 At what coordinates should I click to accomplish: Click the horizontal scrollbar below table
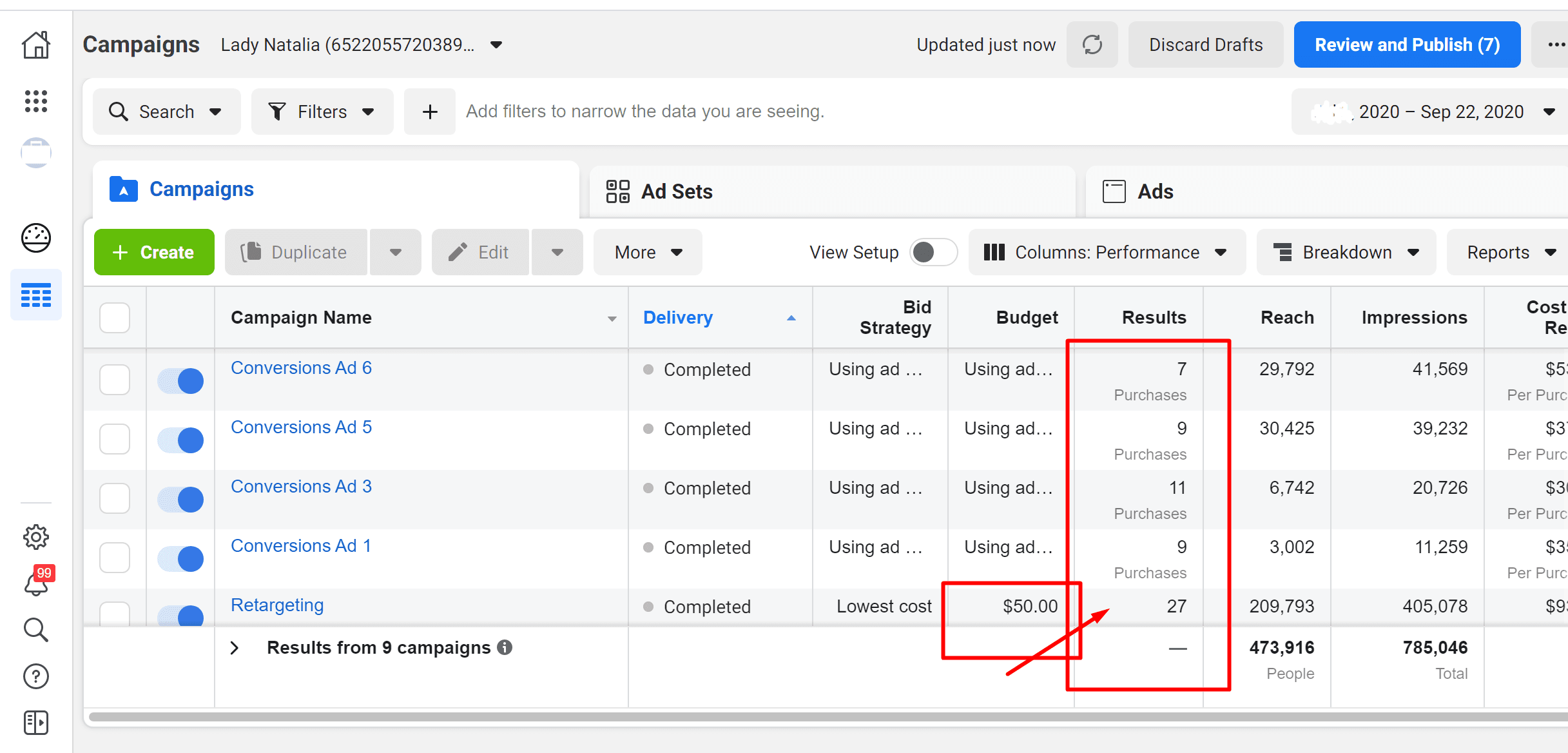click(828, 717)
